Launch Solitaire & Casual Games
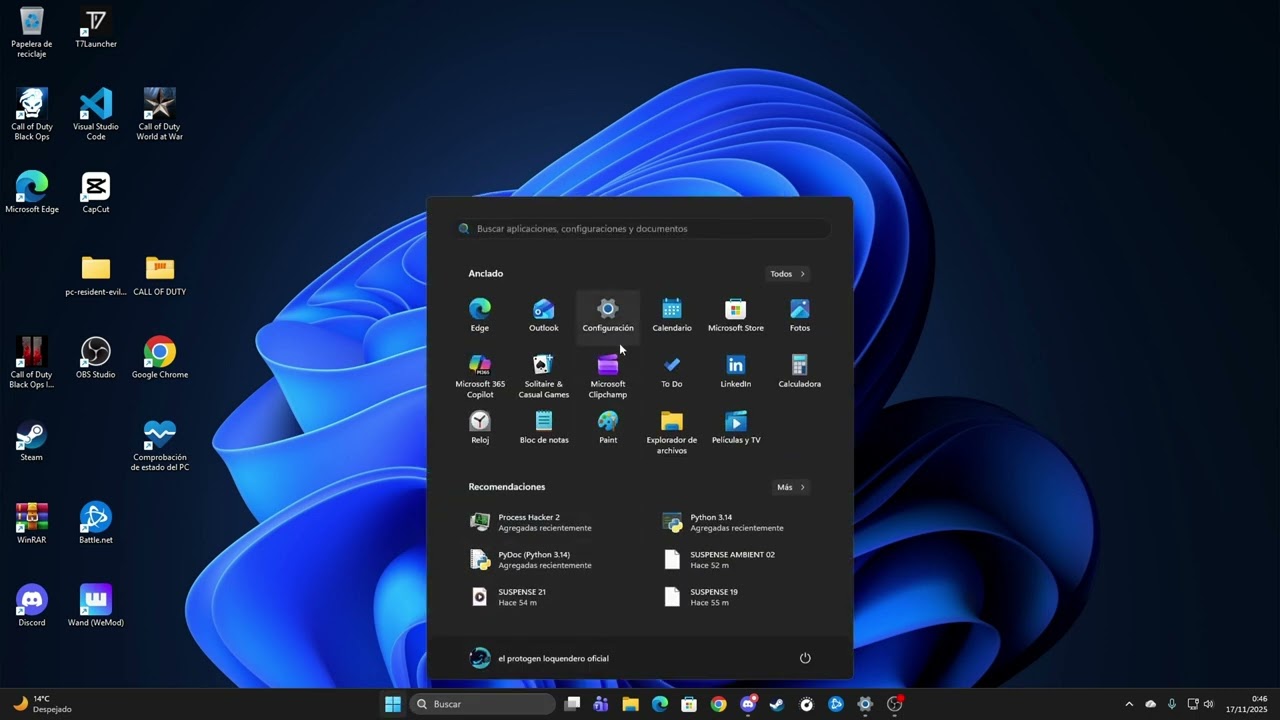Viewport: 1280px width, 720px height. 544,376
